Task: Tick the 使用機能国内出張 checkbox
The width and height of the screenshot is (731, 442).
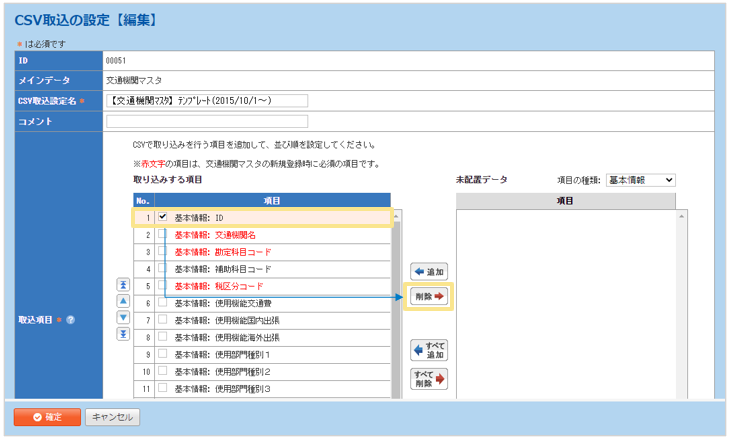Action: 162,320
